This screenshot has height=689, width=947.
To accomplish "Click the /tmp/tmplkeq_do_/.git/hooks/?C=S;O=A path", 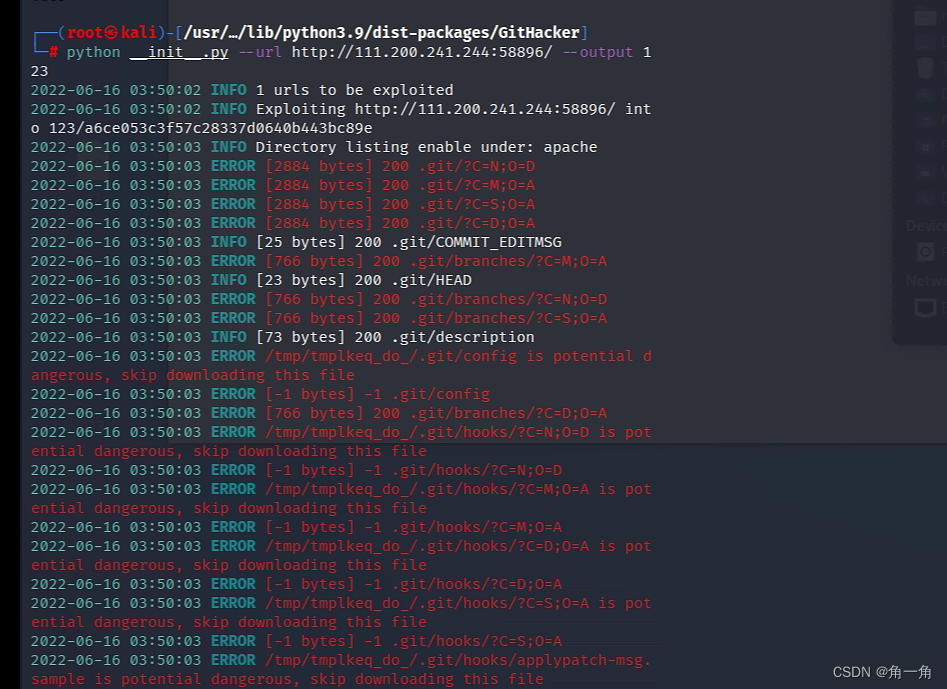I will (427, 603).
